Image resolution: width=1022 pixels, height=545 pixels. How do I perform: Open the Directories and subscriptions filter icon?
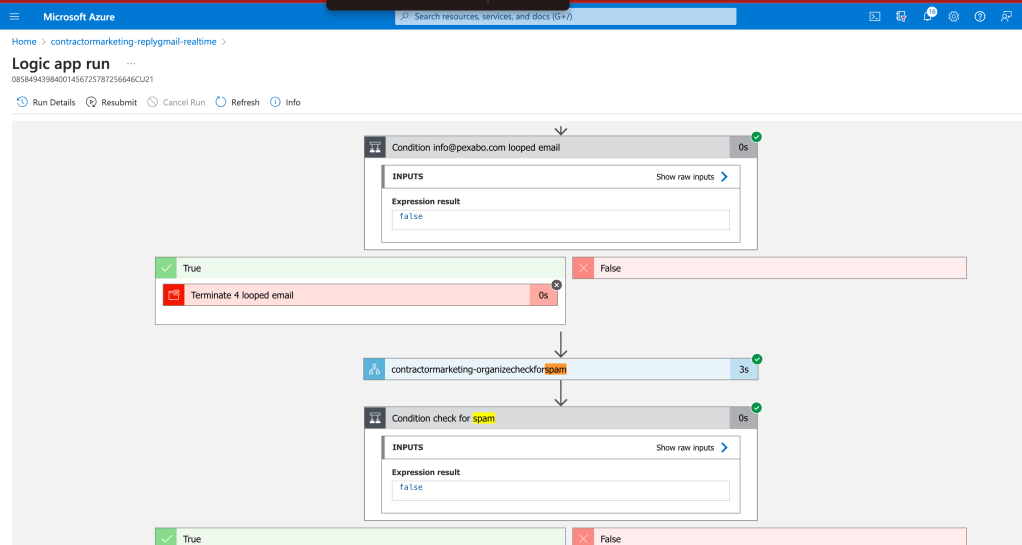[901, 16]
